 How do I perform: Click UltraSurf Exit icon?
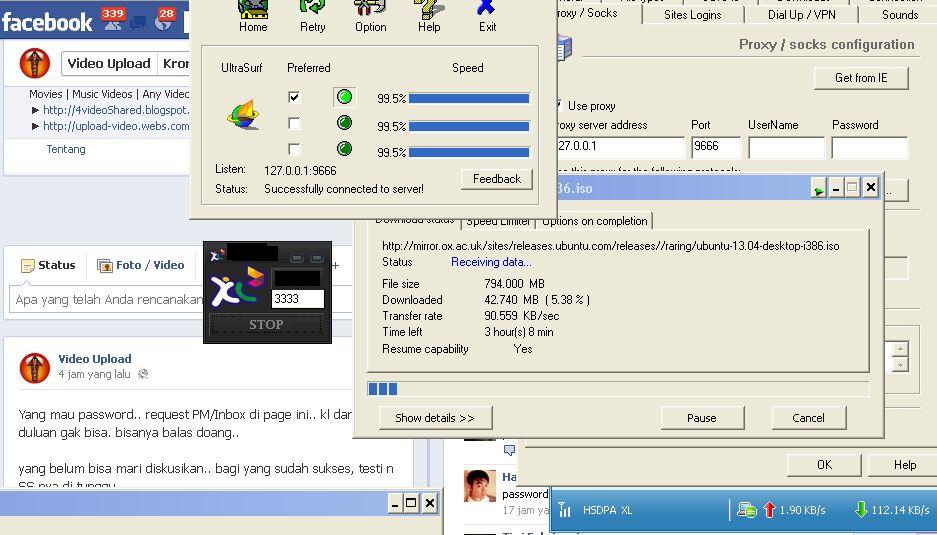pyautogui.click(x=486, y=8)
